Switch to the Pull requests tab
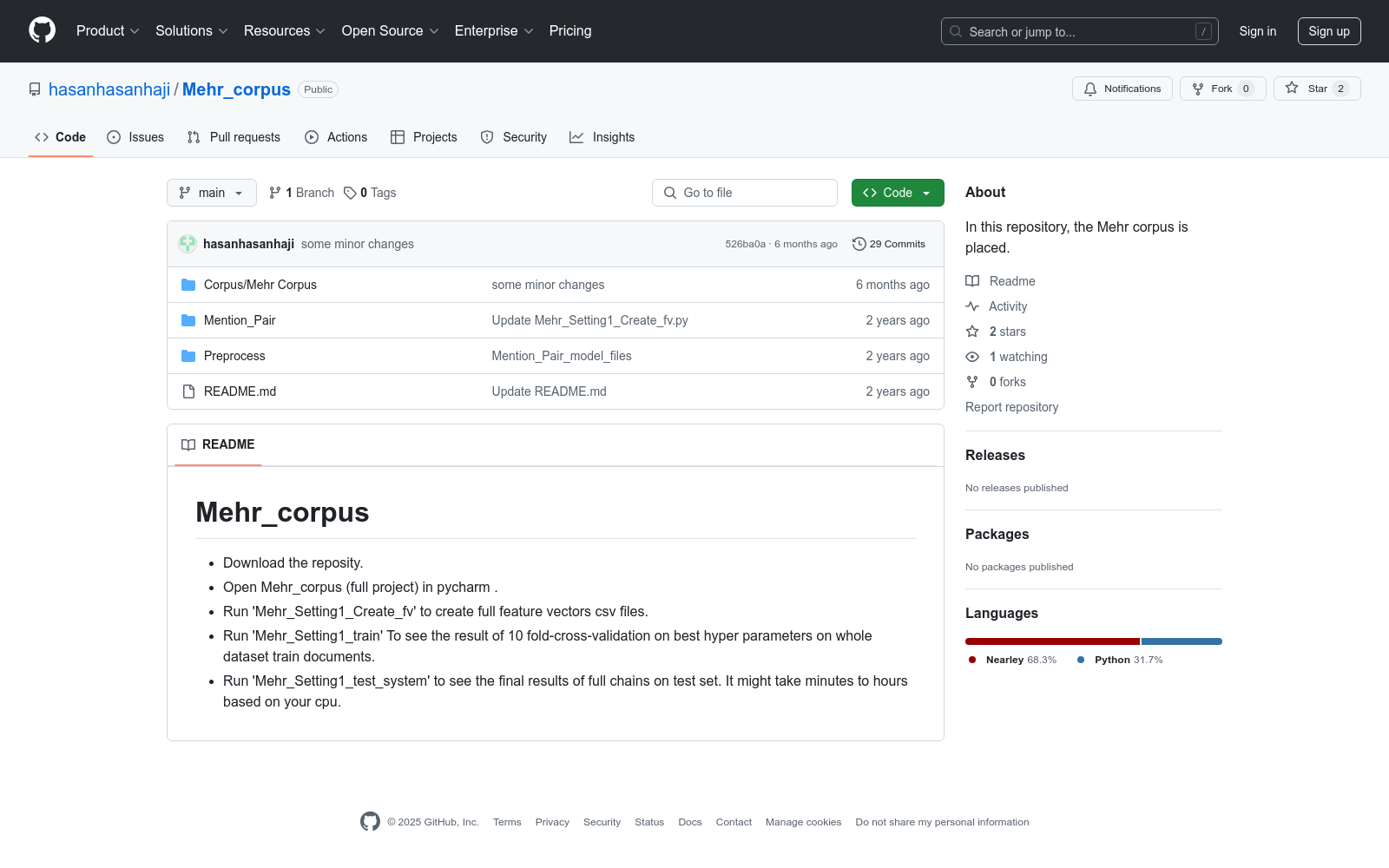Image resolution: width=1389 pixels, height=868 pixels. (234, 137)
